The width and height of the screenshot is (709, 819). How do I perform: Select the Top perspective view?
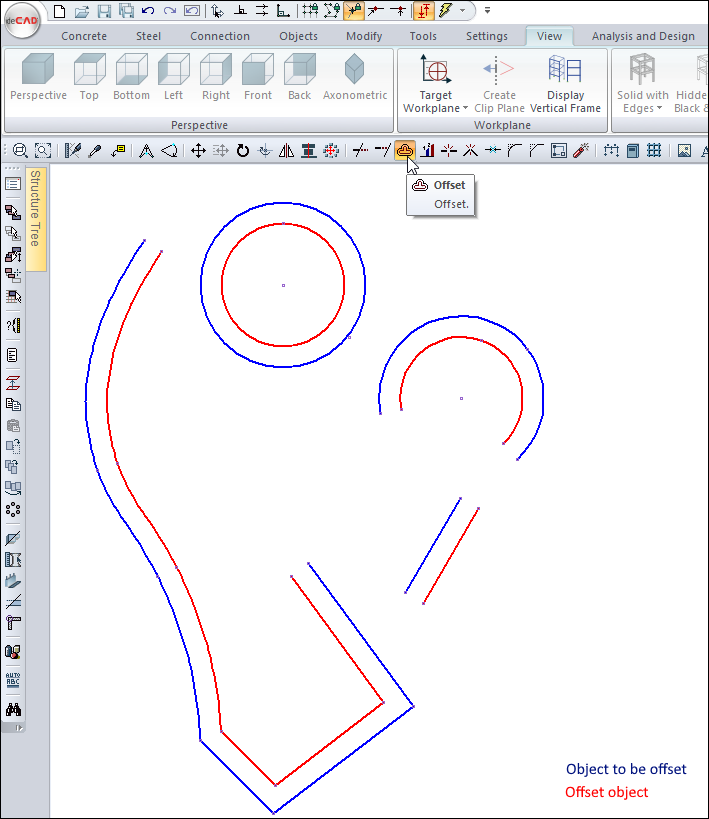tap(89, 78)
